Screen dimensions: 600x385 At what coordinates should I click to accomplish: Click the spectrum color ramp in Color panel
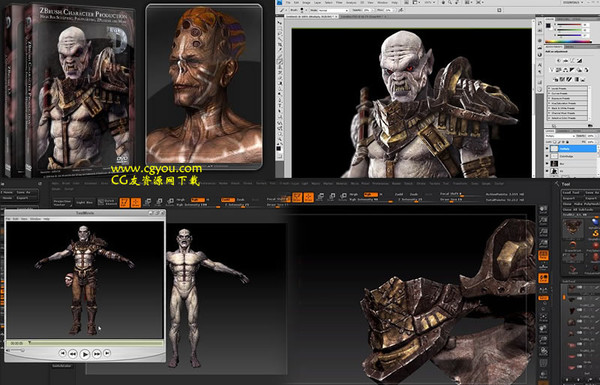pyautogui.click(x=568, y=41)
